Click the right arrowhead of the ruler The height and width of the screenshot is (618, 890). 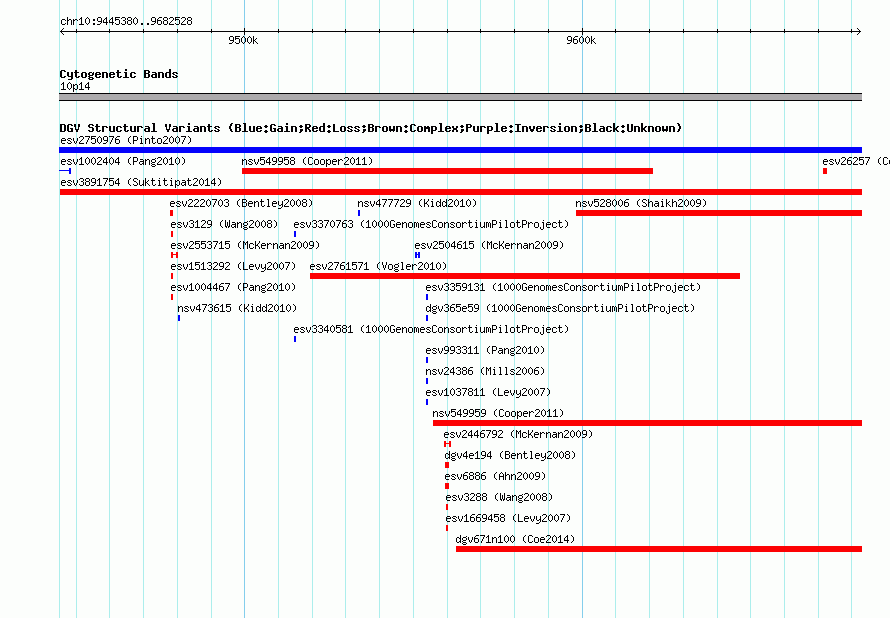858,32
